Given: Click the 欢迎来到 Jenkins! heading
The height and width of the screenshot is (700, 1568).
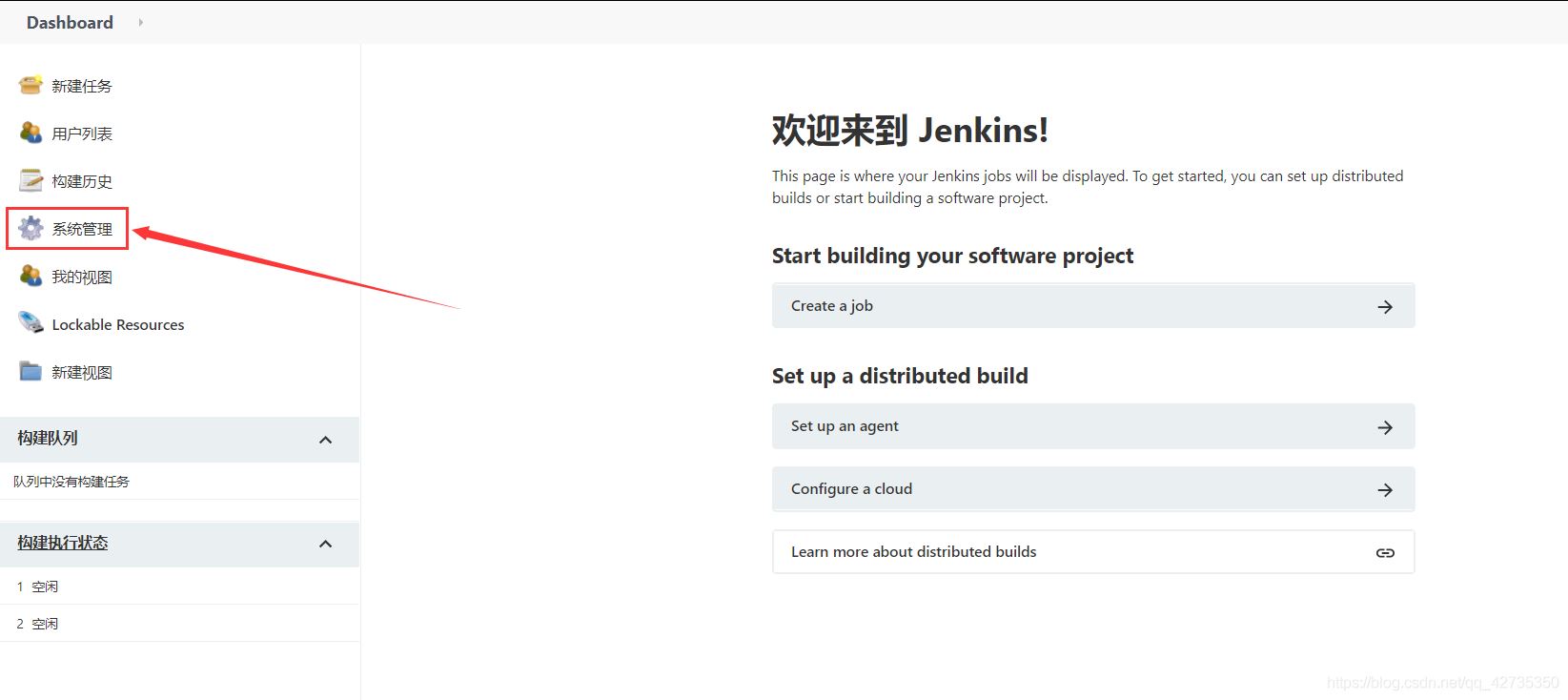Looking at the screenshot, I should click(x=910, y=131).
